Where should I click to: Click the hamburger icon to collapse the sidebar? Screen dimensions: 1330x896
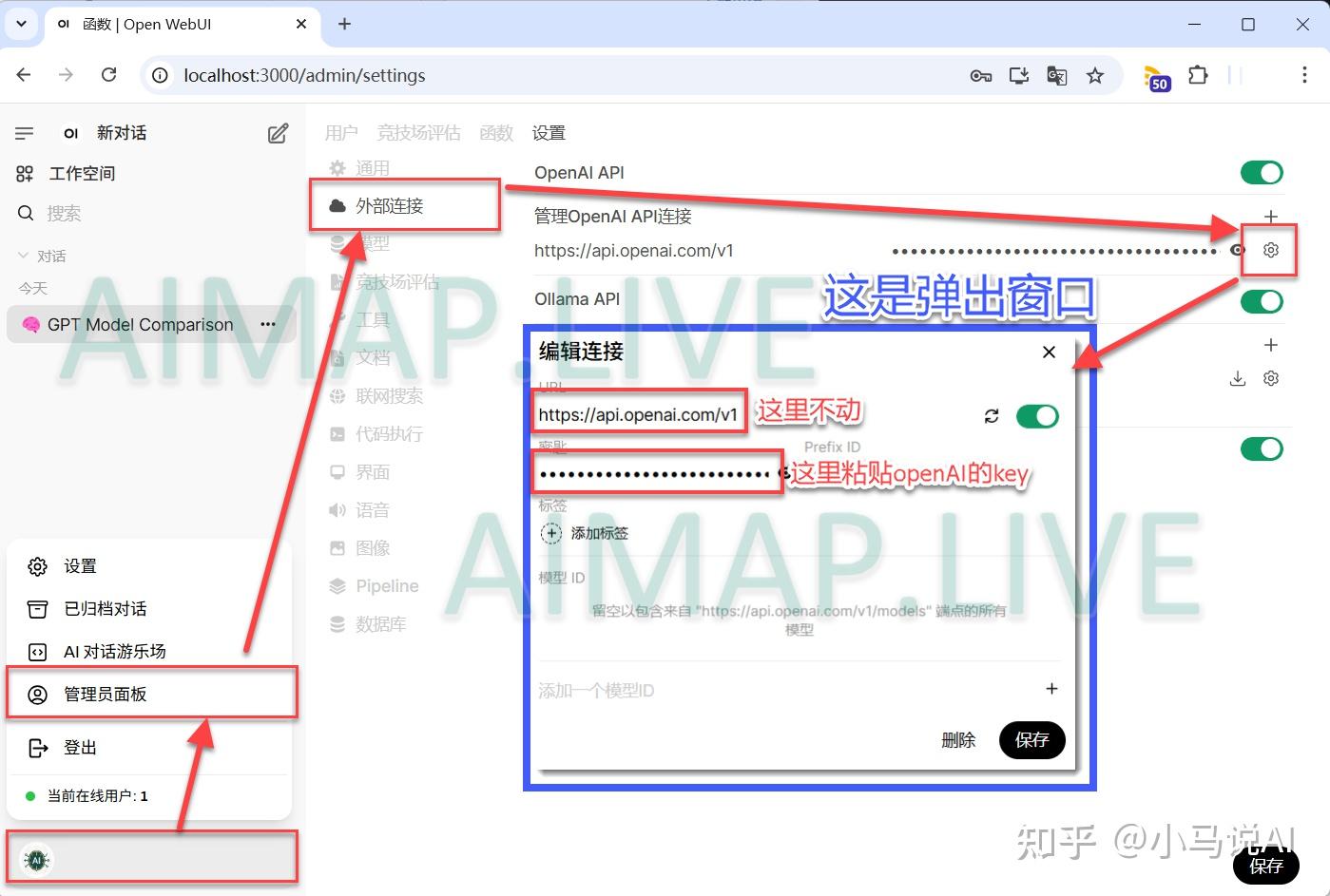[x=25, y=133]
